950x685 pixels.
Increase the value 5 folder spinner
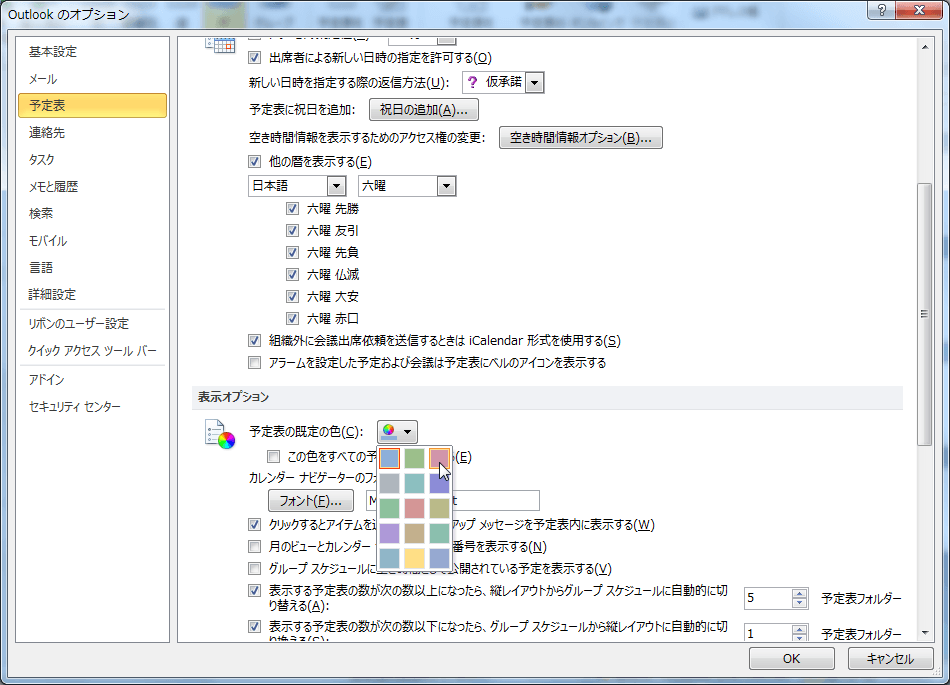point(799,594)
